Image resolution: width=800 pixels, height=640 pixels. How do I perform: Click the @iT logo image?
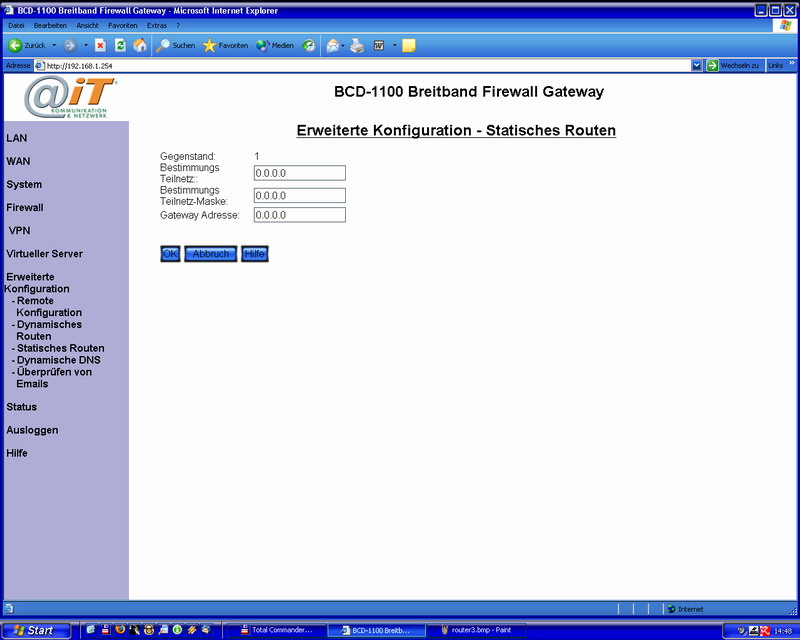(70, 97)
